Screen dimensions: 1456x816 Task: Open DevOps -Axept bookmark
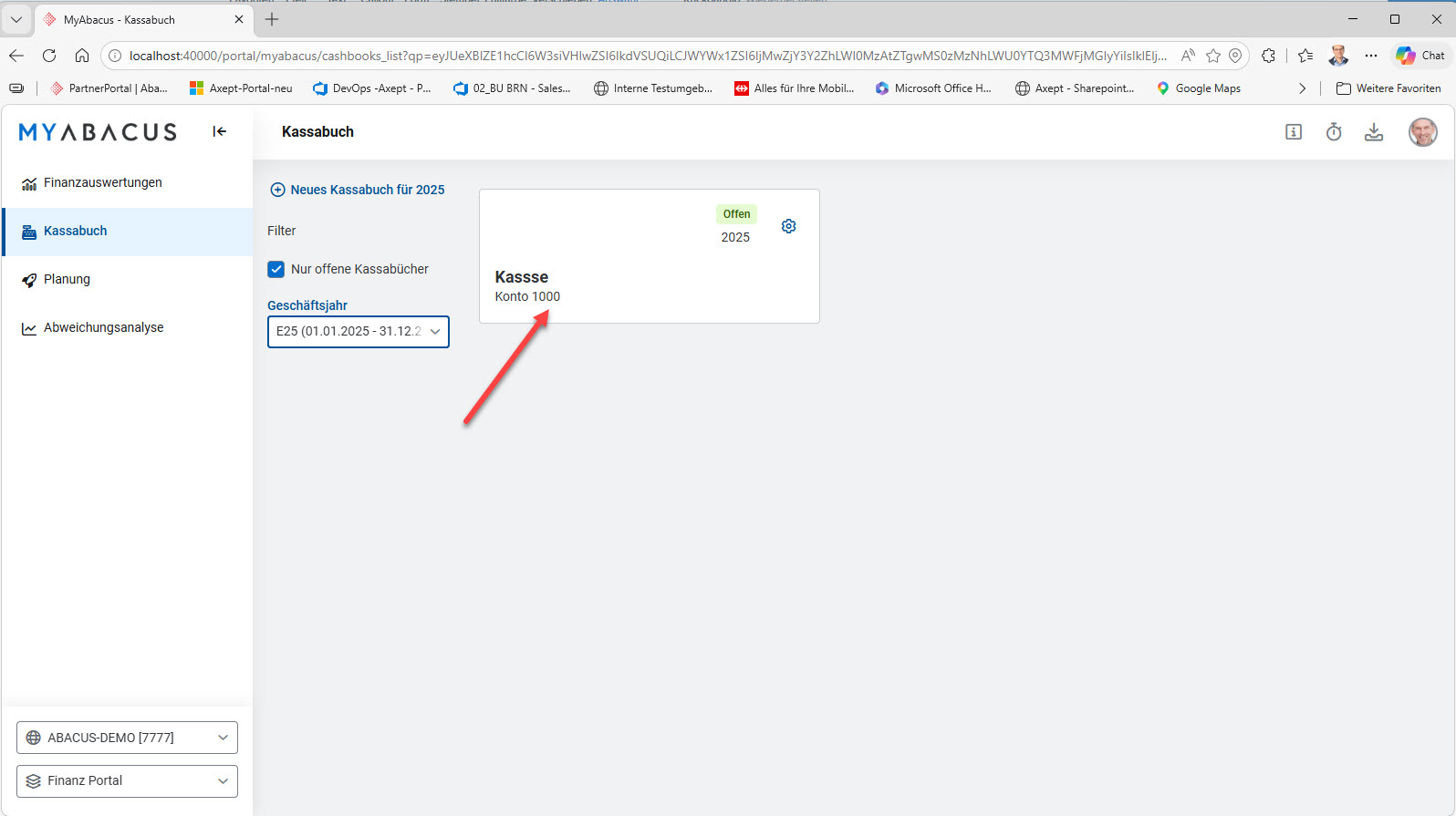pos(372,88)
